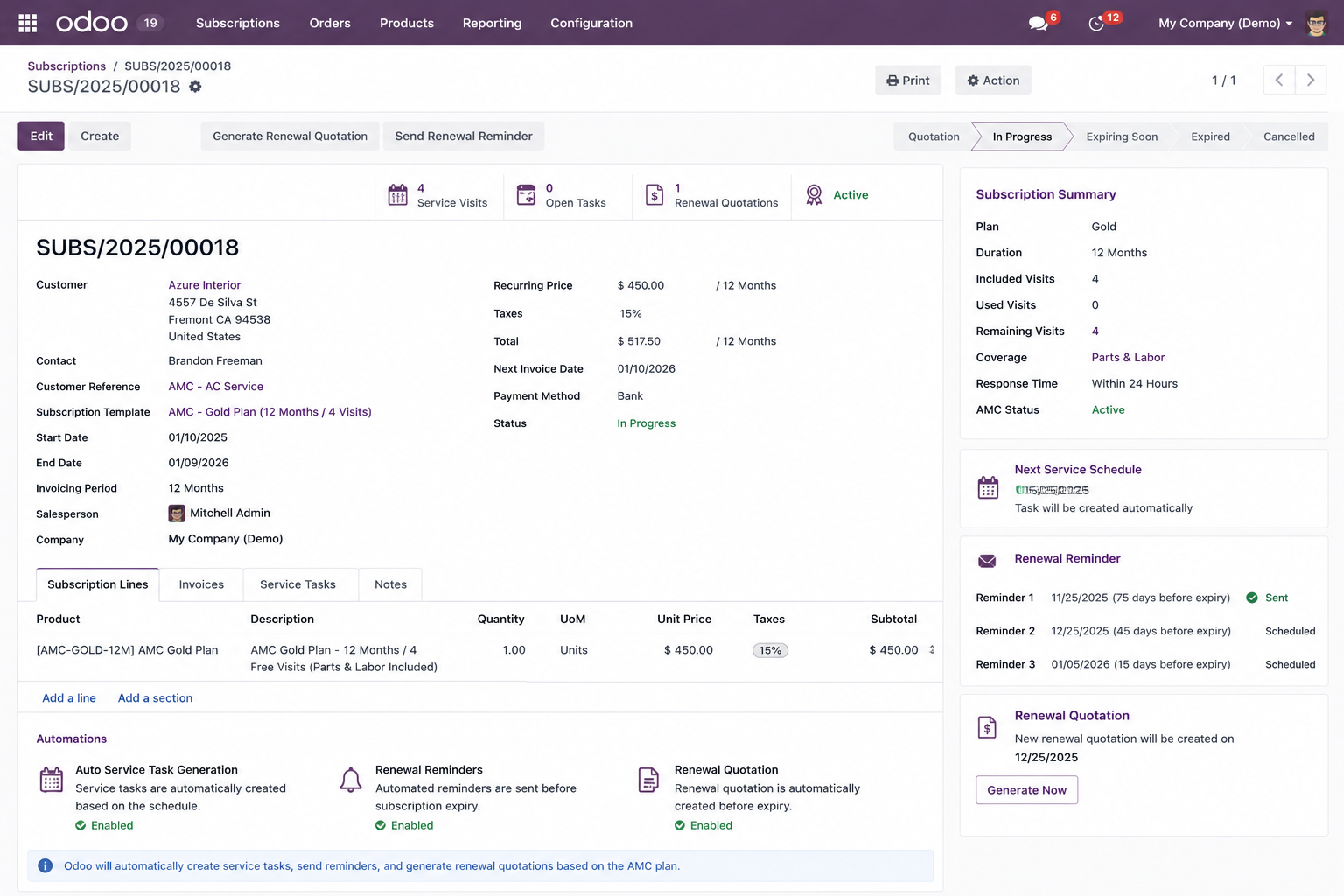
Task: Click the green Sent check icon
Action: tap(1252, 598)
